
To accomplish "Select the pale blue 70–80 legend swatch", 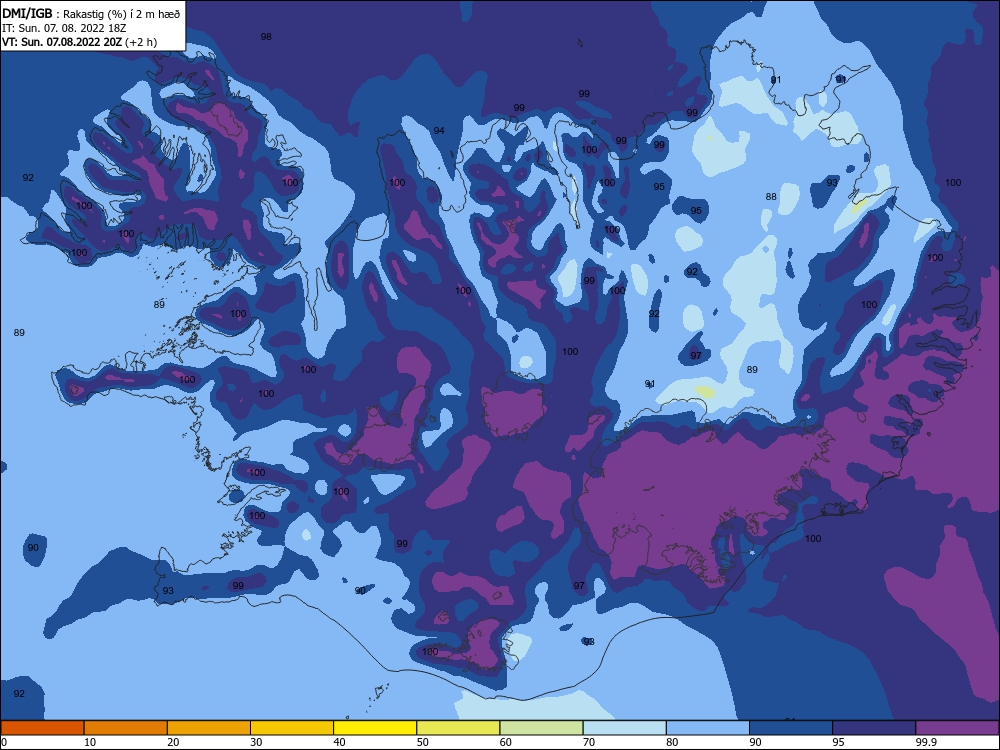I will [x=625, y=728].
